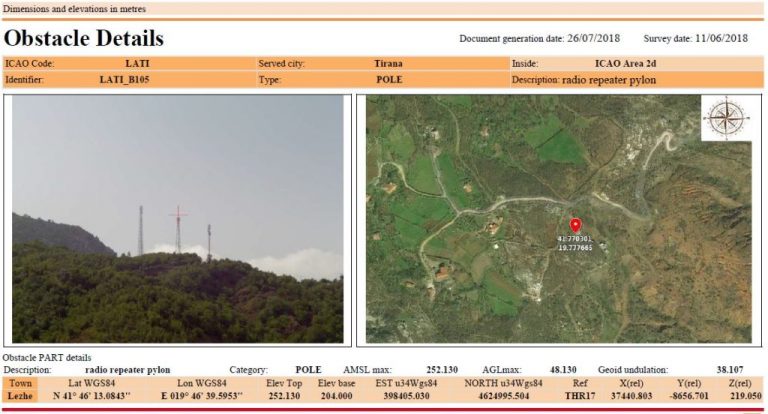
Task: Open the obstacle photo of the pylons
Action: [178, 219]
